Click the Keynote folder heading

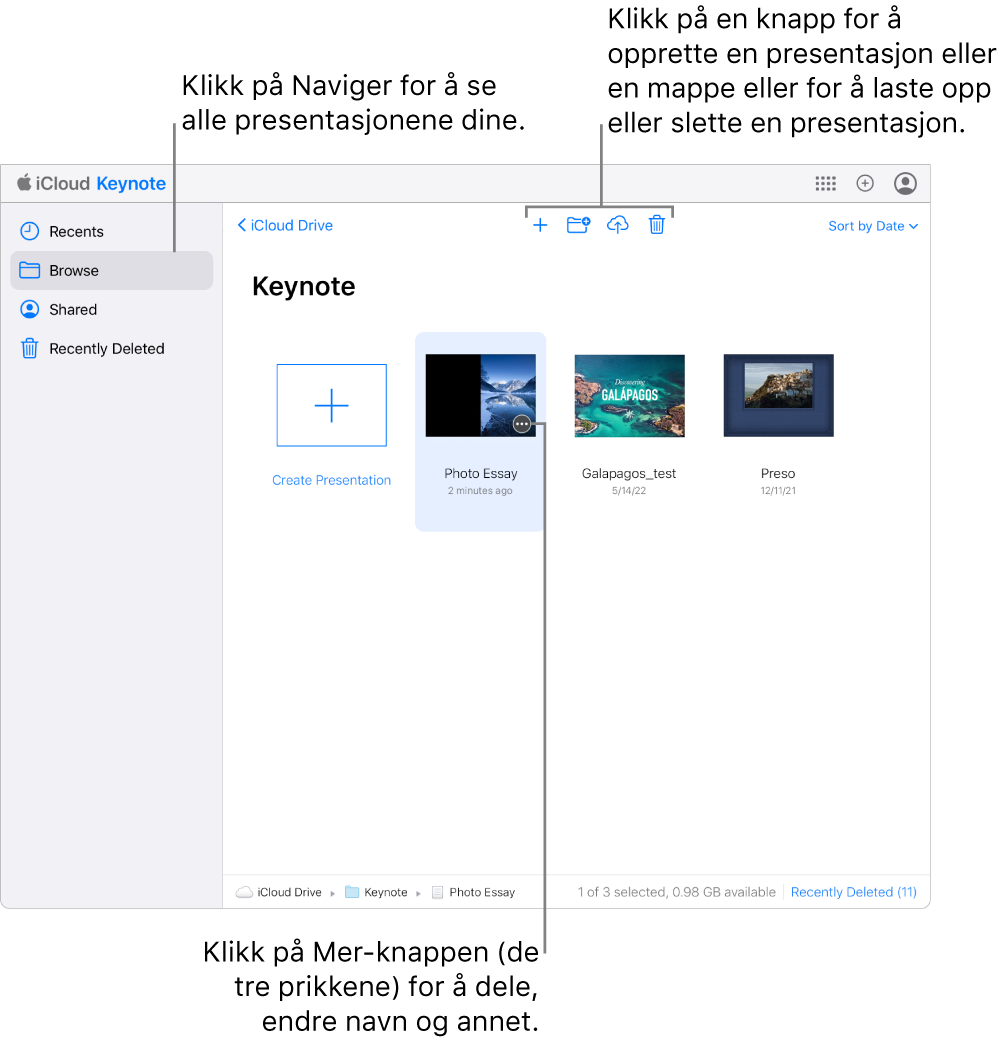[x=303, y=287]
